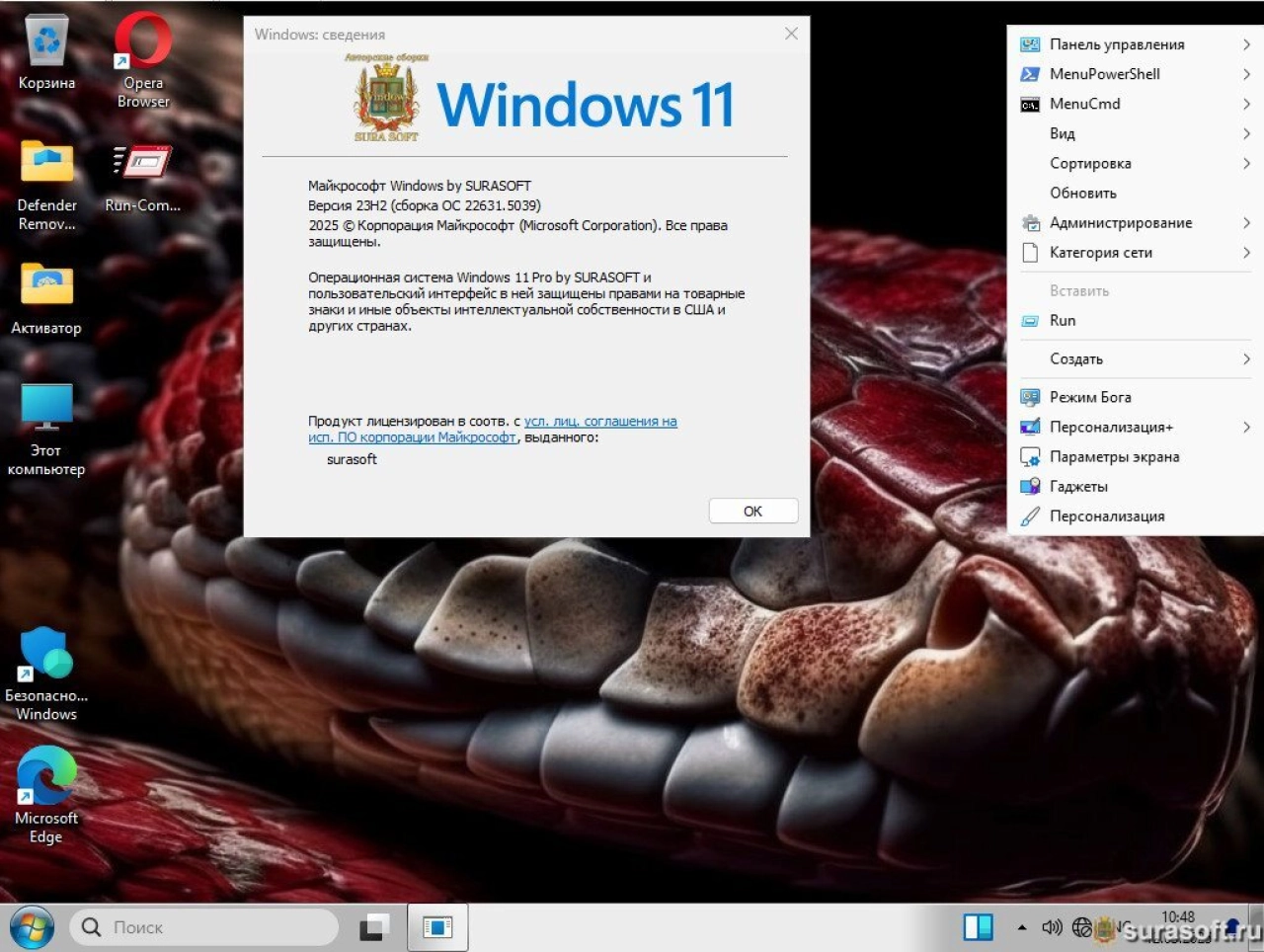Viewport: 1264px width, 952px height.
Task: Open Безопасность Windows desktop shortcut
Action: point(45,674)
